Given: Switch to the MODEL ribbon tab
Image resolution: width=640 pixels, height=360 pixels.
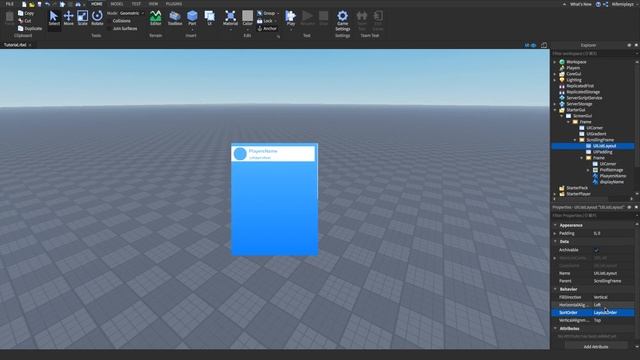Looking at the screenshot, I should 117,4.
